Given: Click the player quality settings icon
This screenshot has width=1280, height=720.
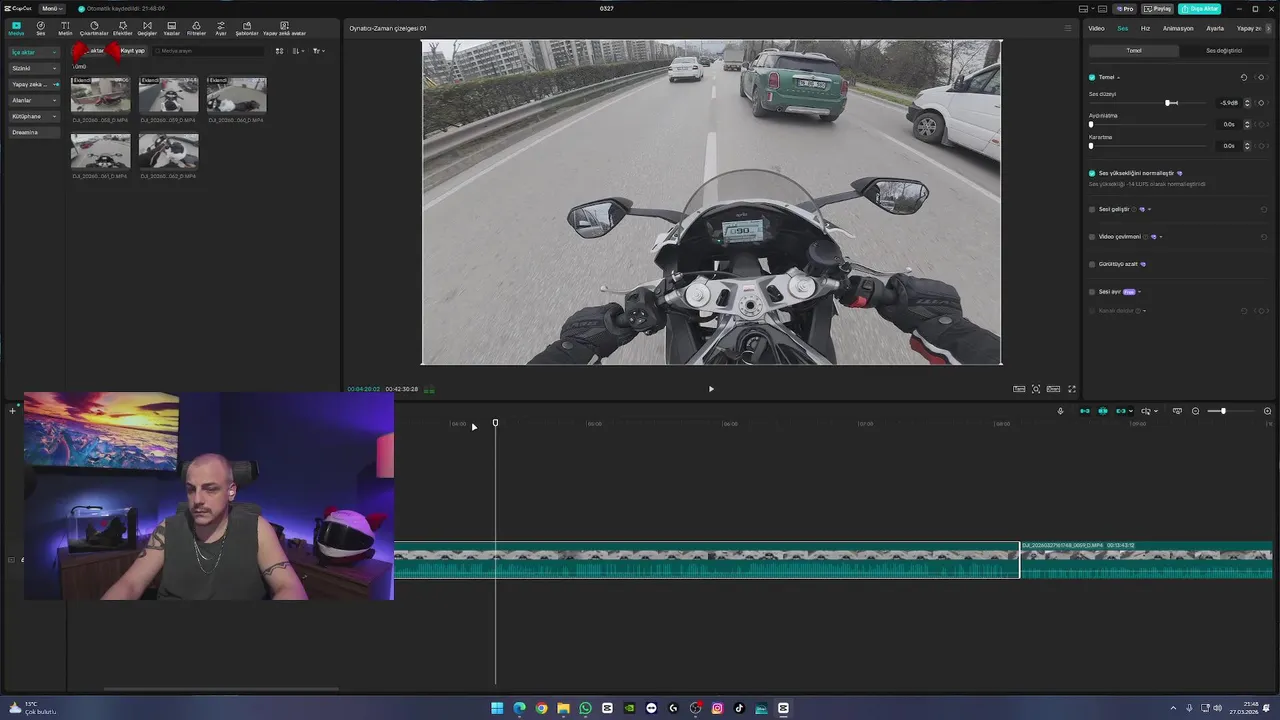Looking at the screenshot, I should 1019,389.
